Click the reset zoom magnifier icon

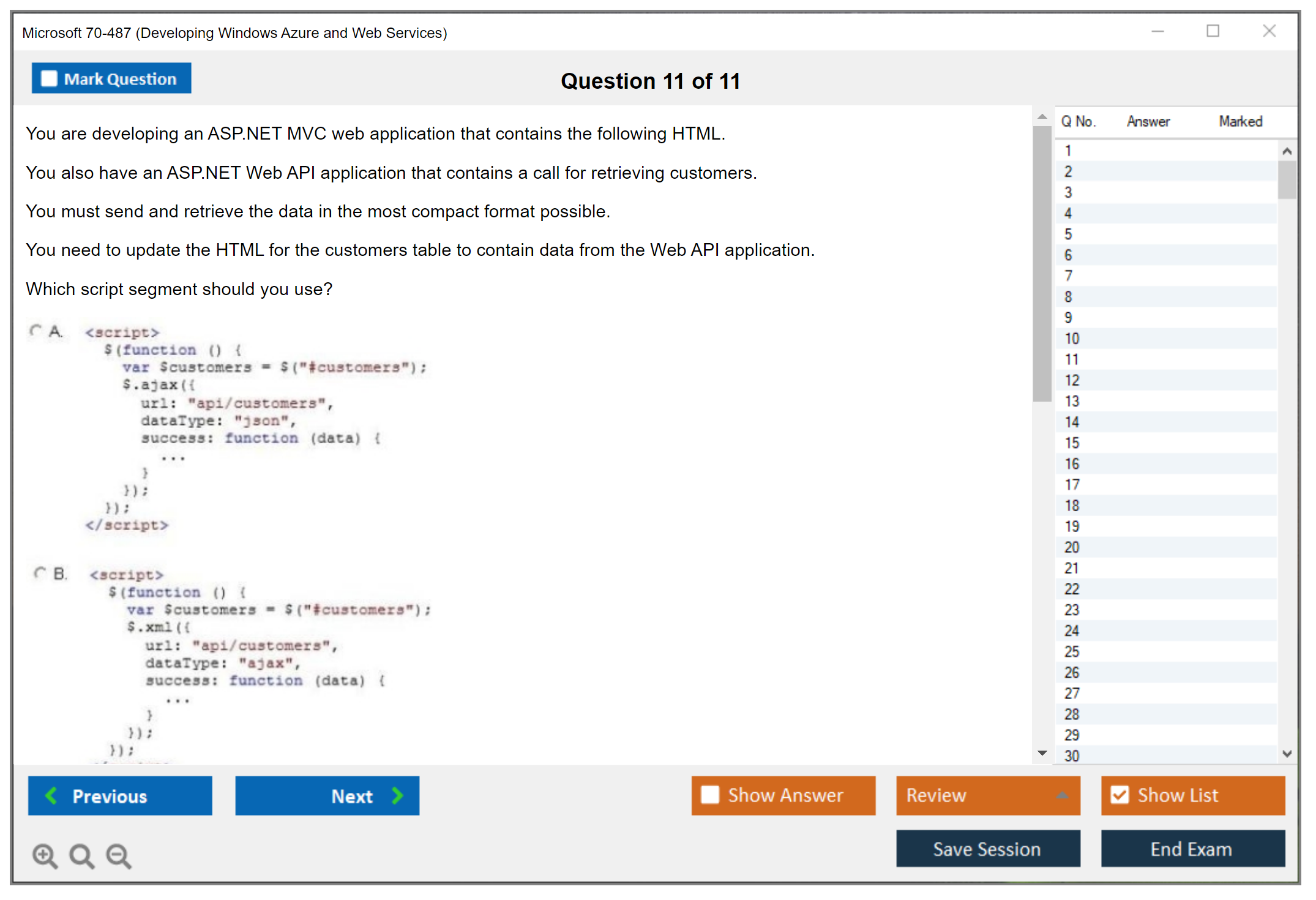coord(81,855)
